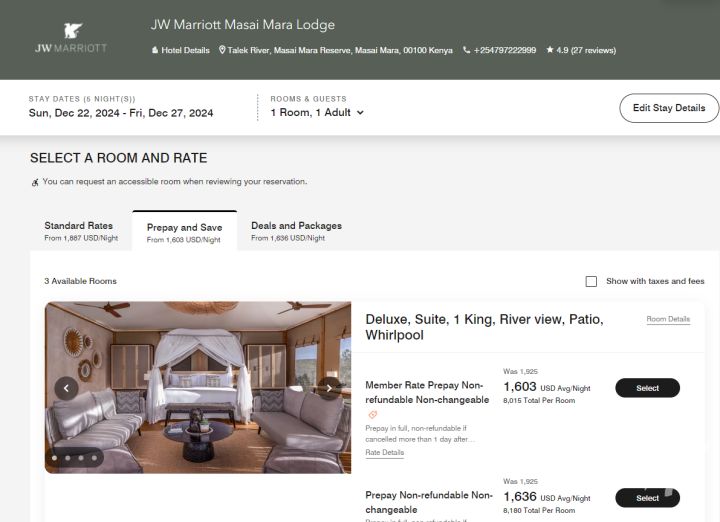The height and width of the screenshot is (522, 720).
Task: Open the Room Details link
Action: (668, 319)
